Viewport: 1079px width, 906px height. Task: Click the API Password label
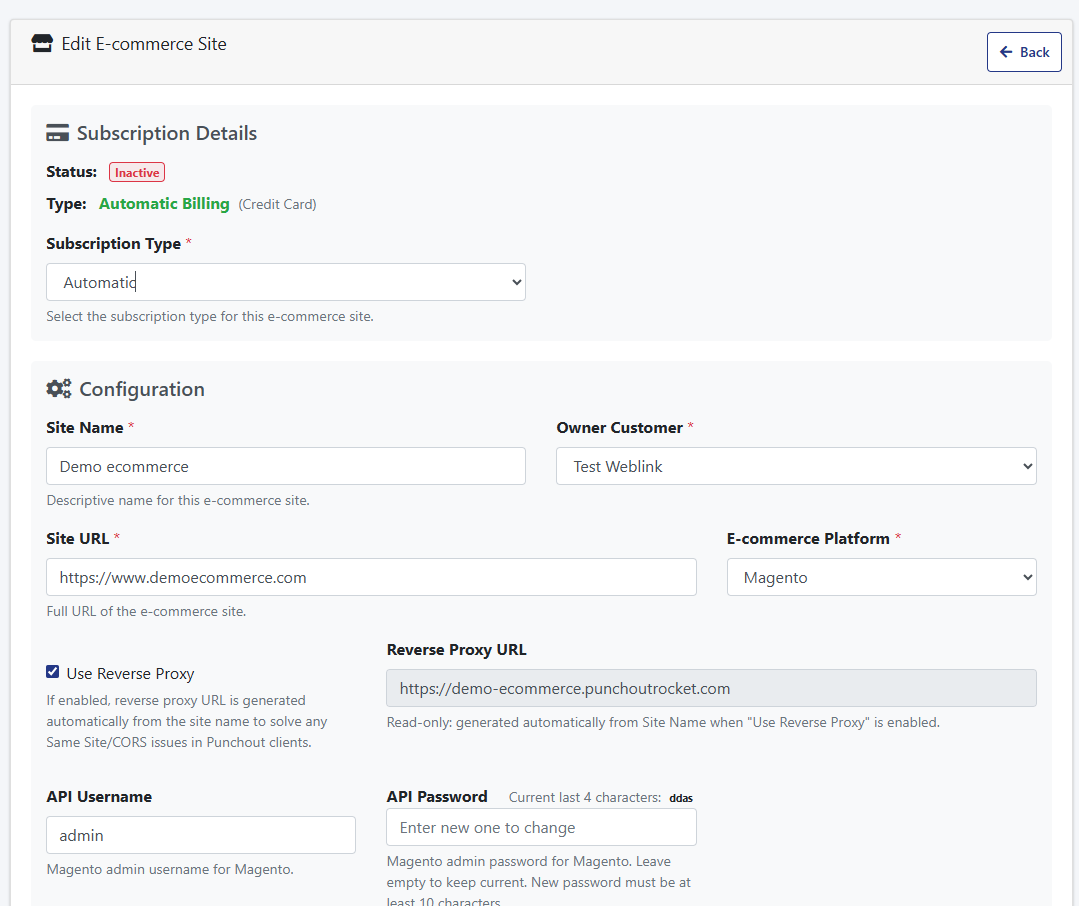[x=437, y=797]
